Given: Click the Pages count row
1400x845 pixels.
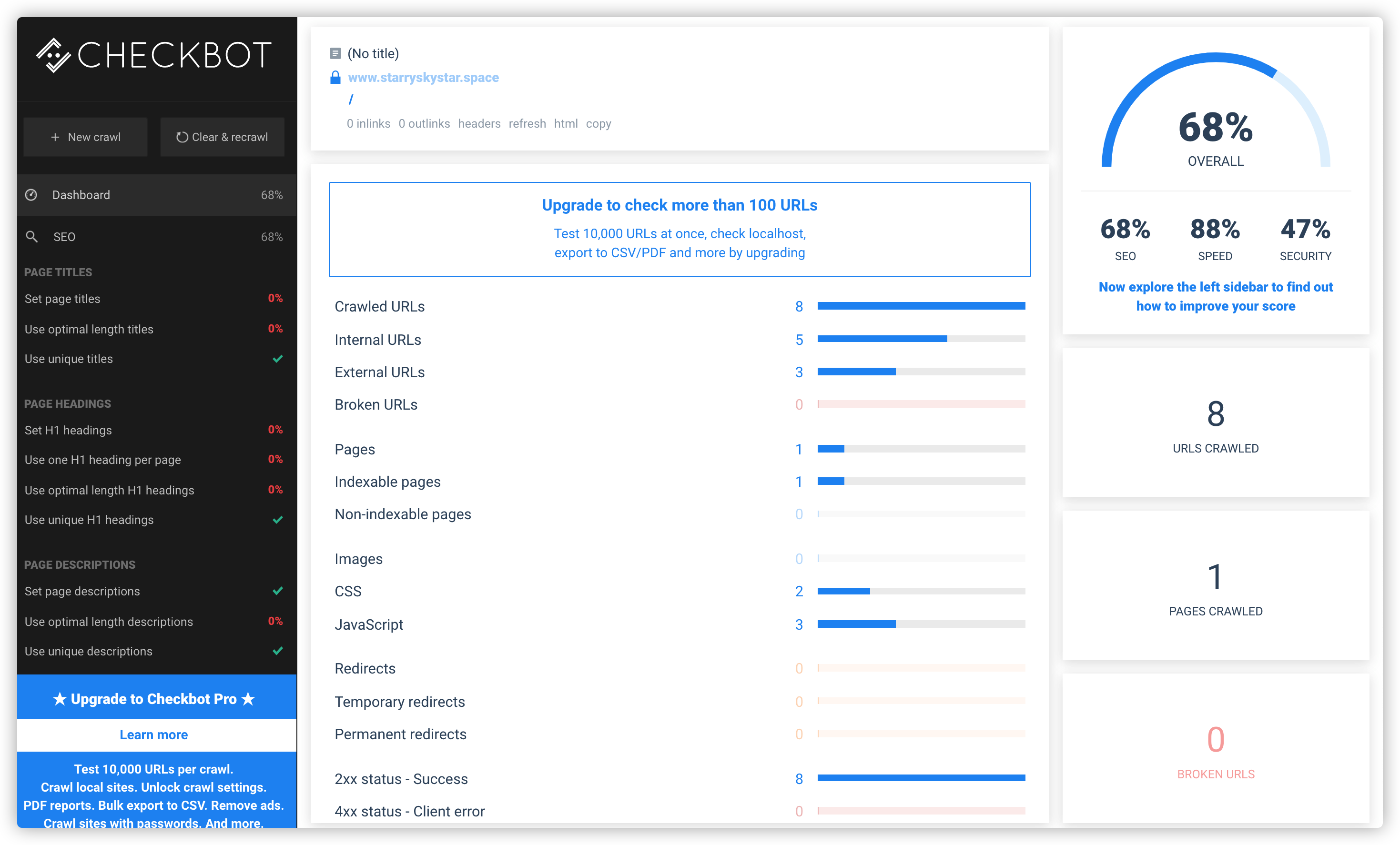Looking at the screenshot, I should tap(680, 449).
